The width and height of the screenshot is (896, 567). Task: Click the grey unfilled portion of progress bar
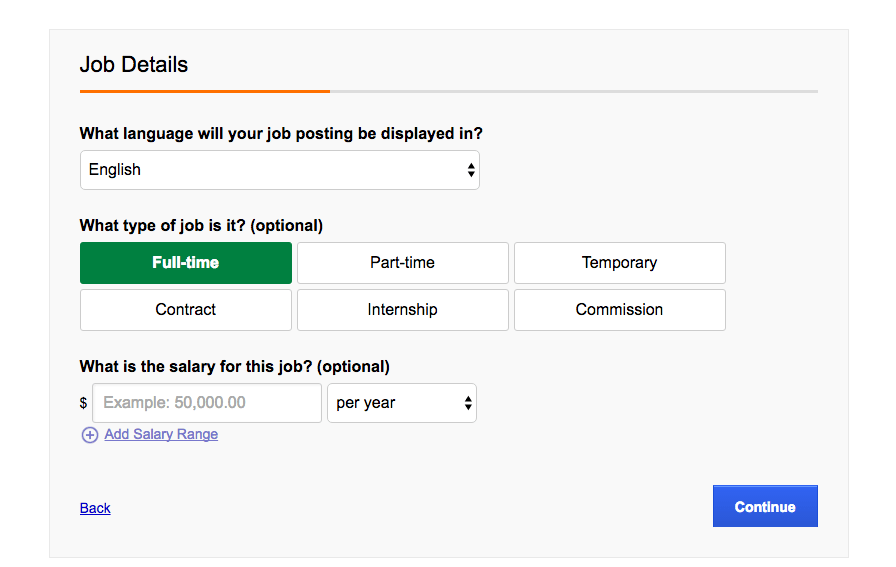click(574, 91)
